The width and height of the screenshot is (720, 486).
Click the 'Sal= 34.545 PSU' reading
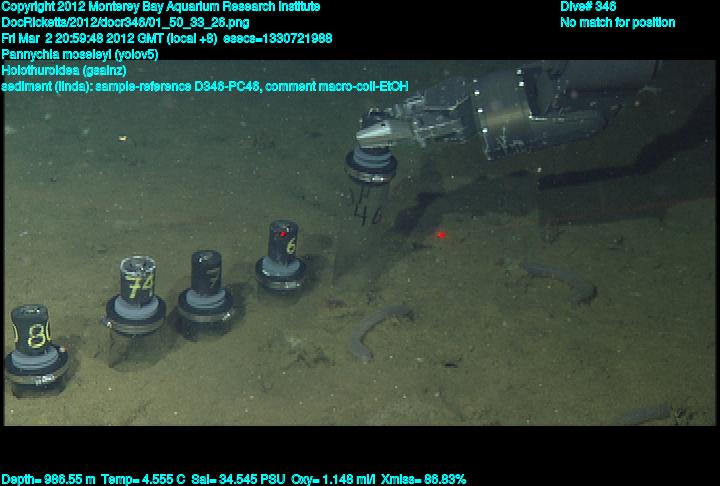coord(238,480)
